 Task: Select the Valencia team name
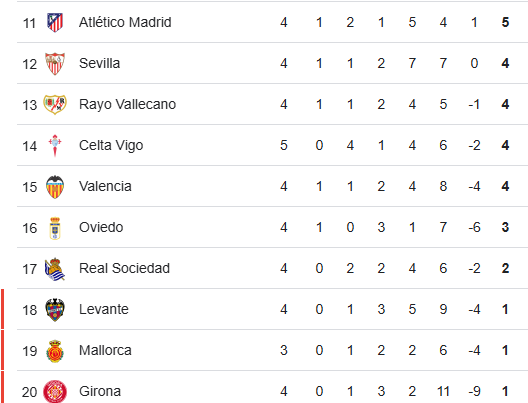105,186
